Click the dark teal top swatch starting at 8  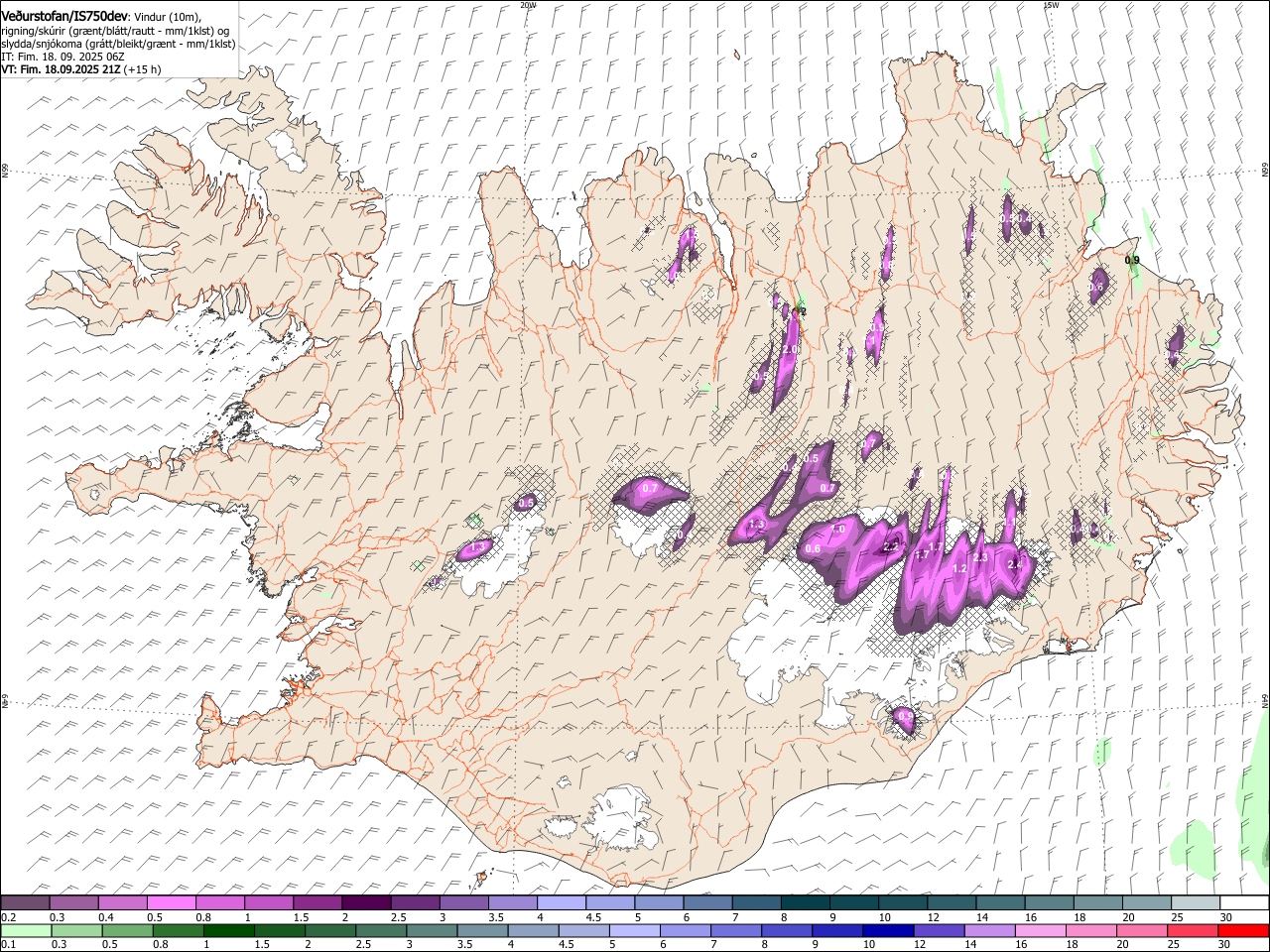(x=806, y=903)
